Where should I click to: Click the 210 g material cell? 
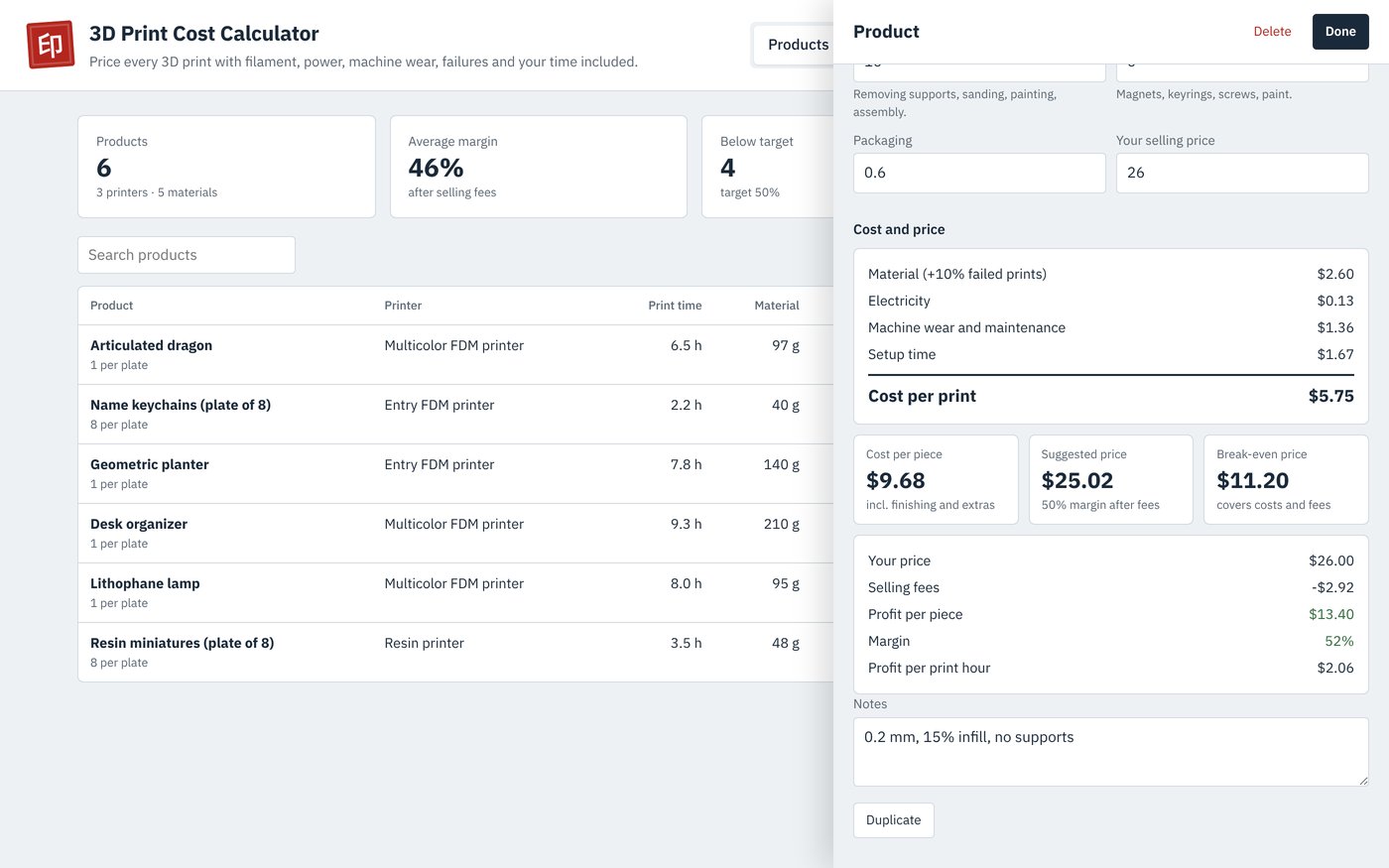tap(782, 524)
